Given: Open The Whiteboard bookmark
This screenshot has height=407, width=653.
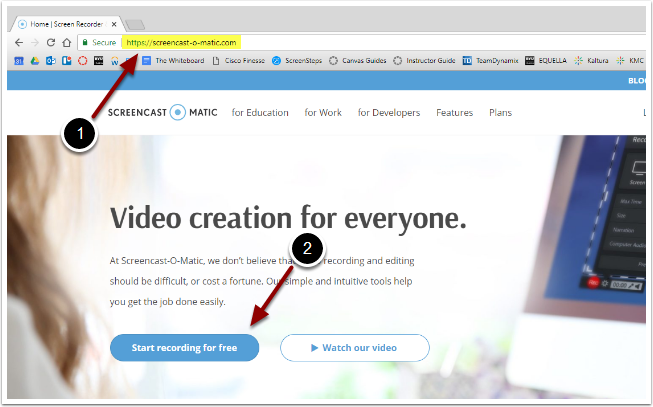Looking at the screenshot, I should tap(174, 61).
